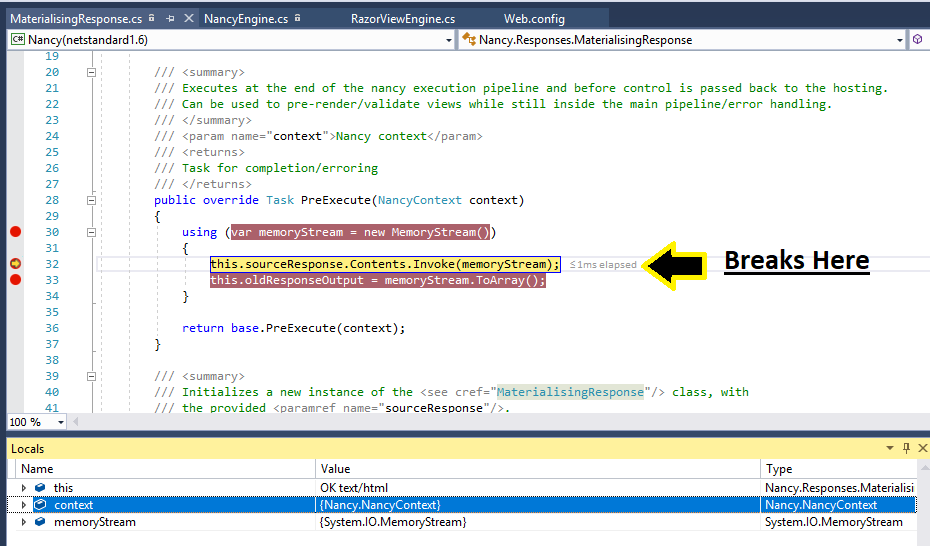
Task: Click the highlighted 'MaterialisingResponse' cref on line 40
Action: [x=570, y=392]
